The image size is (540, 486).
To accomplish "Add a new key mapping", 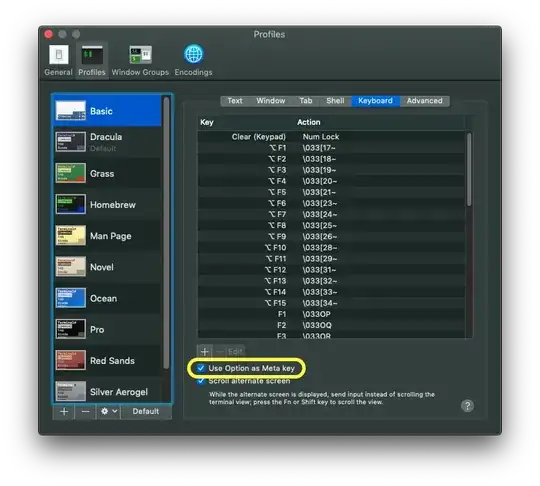I will click(205, 352).
